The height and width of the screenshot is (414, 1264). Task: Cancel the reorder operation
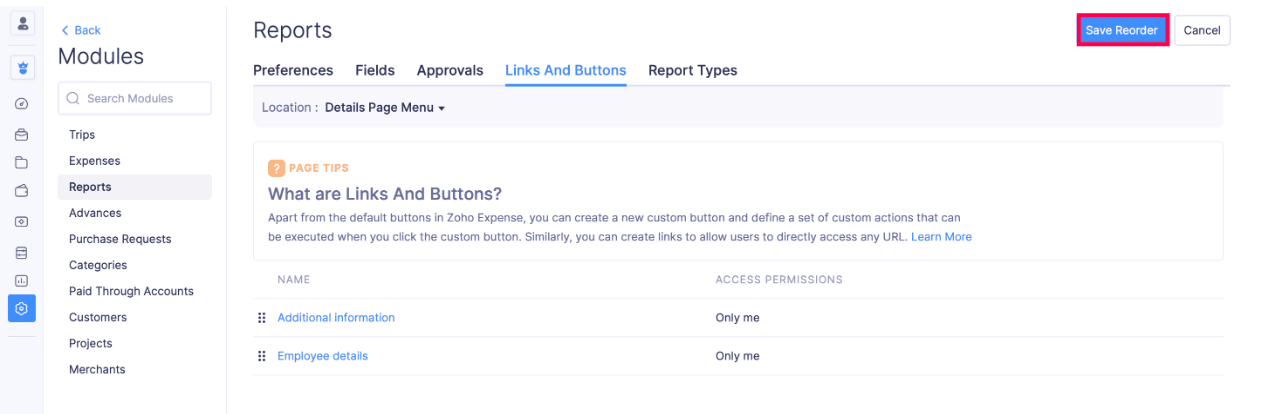[1201, 30]
